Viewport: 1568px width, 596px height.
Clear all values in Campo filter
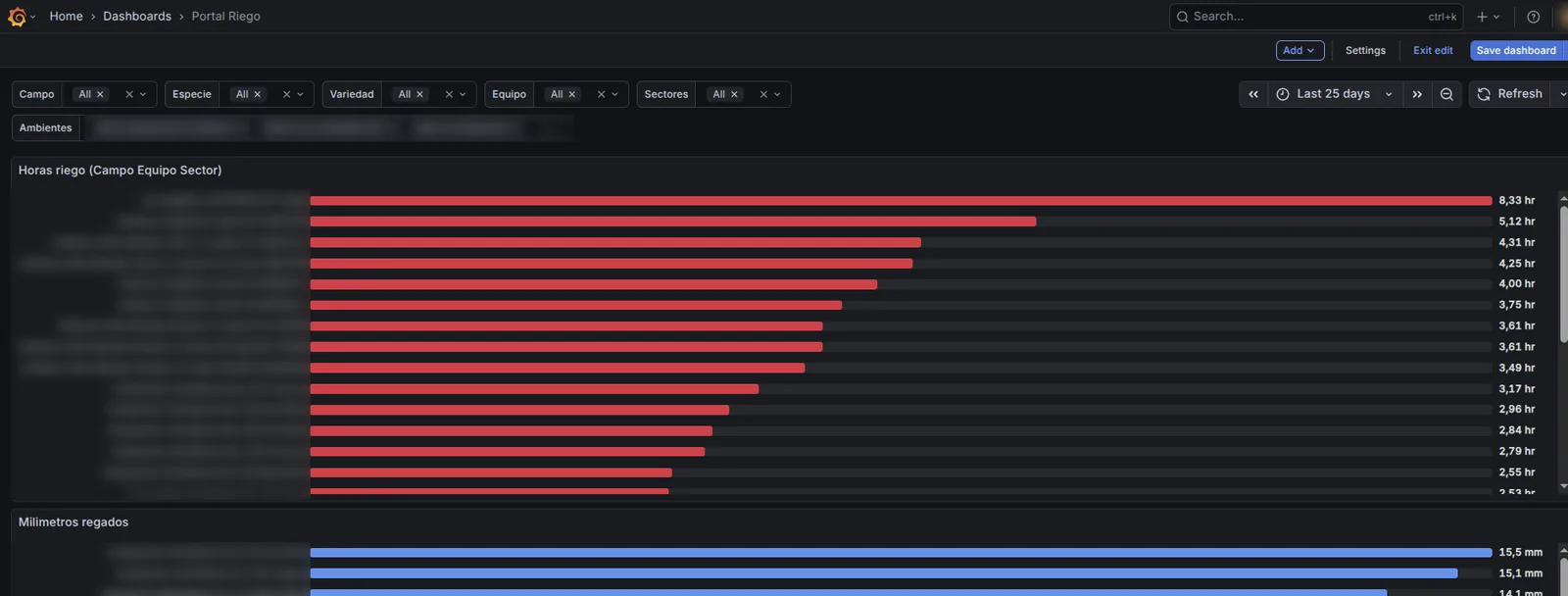click(x=129, y=94)
